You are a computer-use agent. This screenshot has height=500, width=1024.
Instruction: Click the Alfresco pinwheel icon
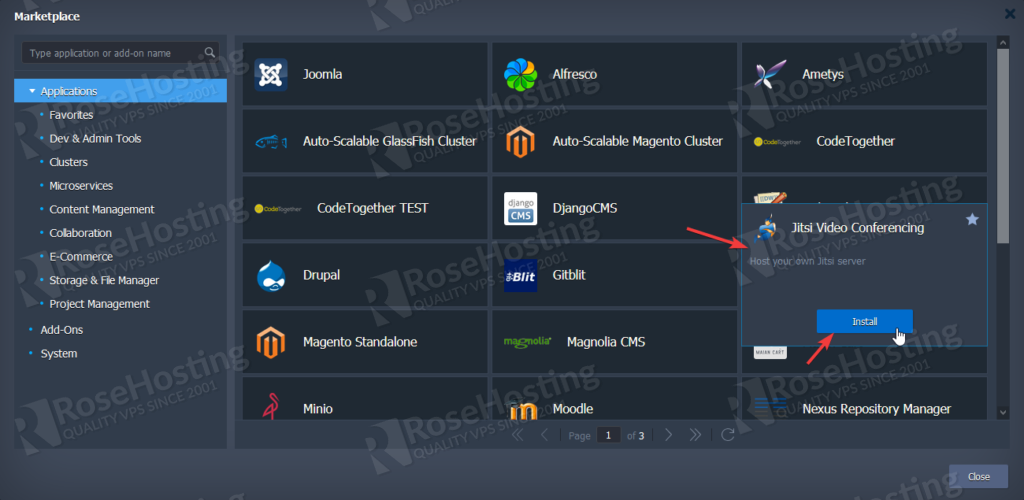pyautogui.click(x=520, y=74)
